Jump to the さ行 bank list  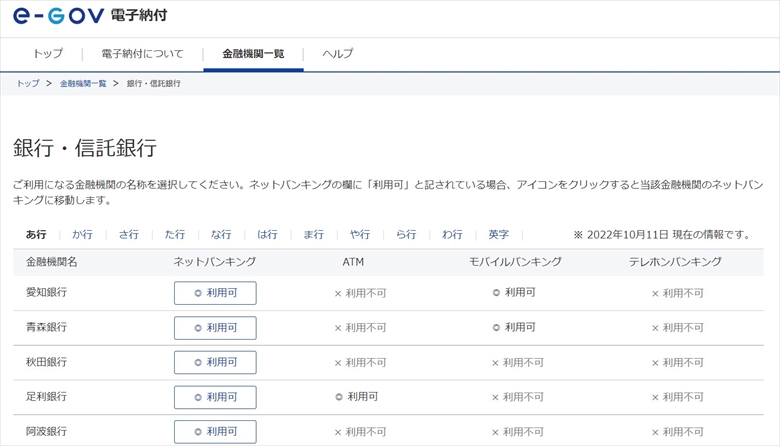(129, 234)
